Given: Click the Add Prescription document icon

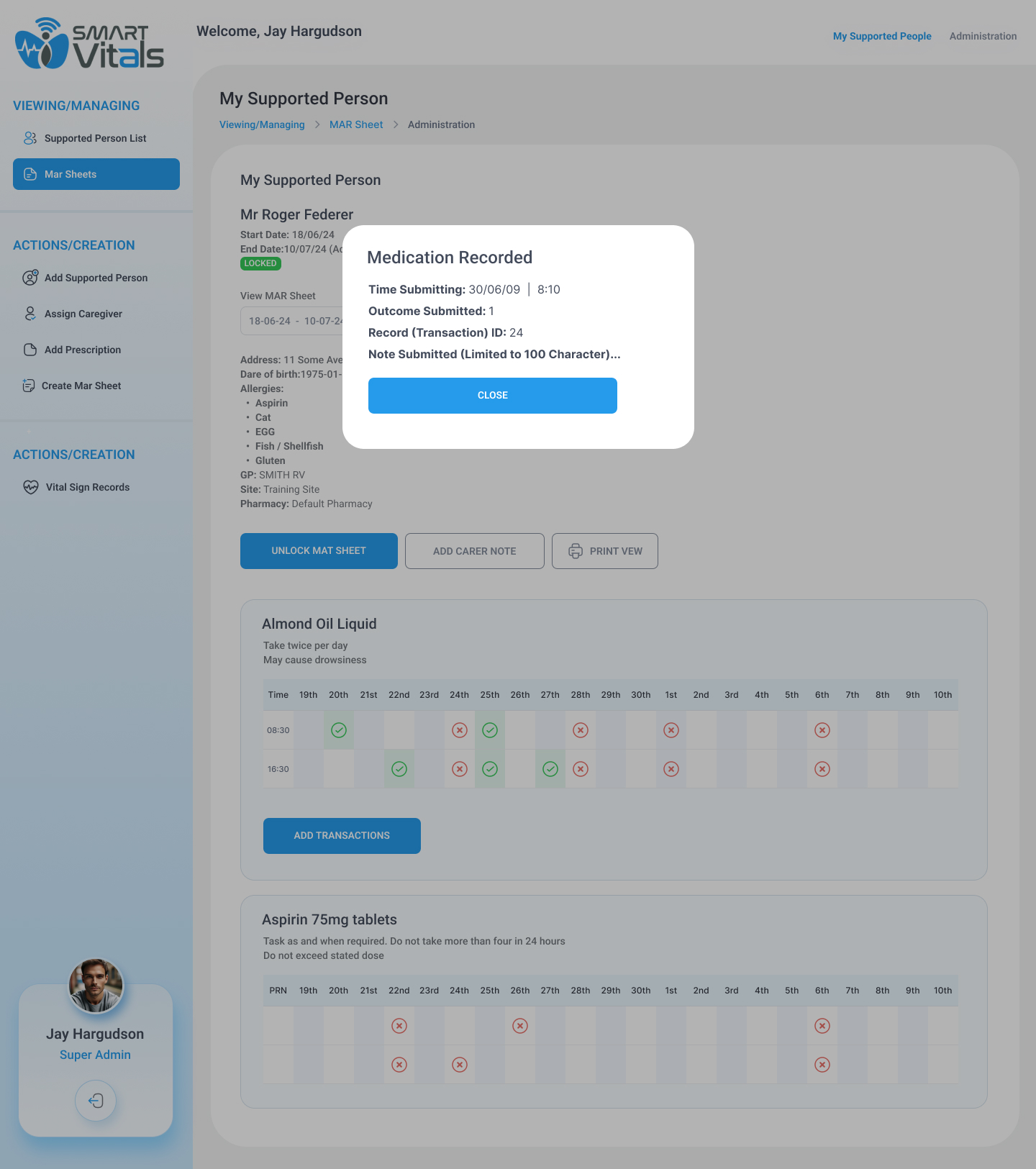Looking at the screenshot, I should [30, 350].
